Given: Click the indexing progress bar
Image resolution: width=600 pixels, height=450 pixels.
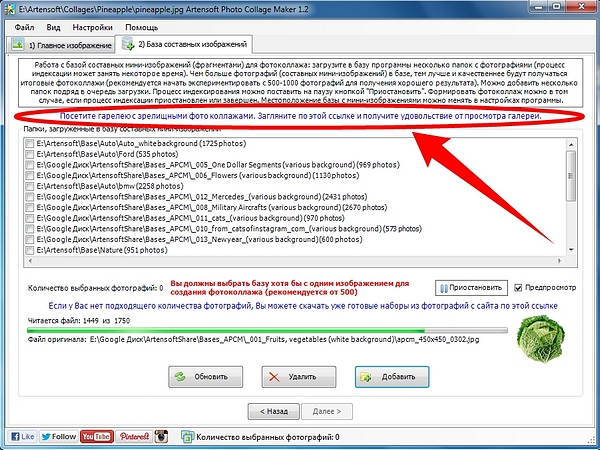Looking at the screenshot, I should point(267,330).
